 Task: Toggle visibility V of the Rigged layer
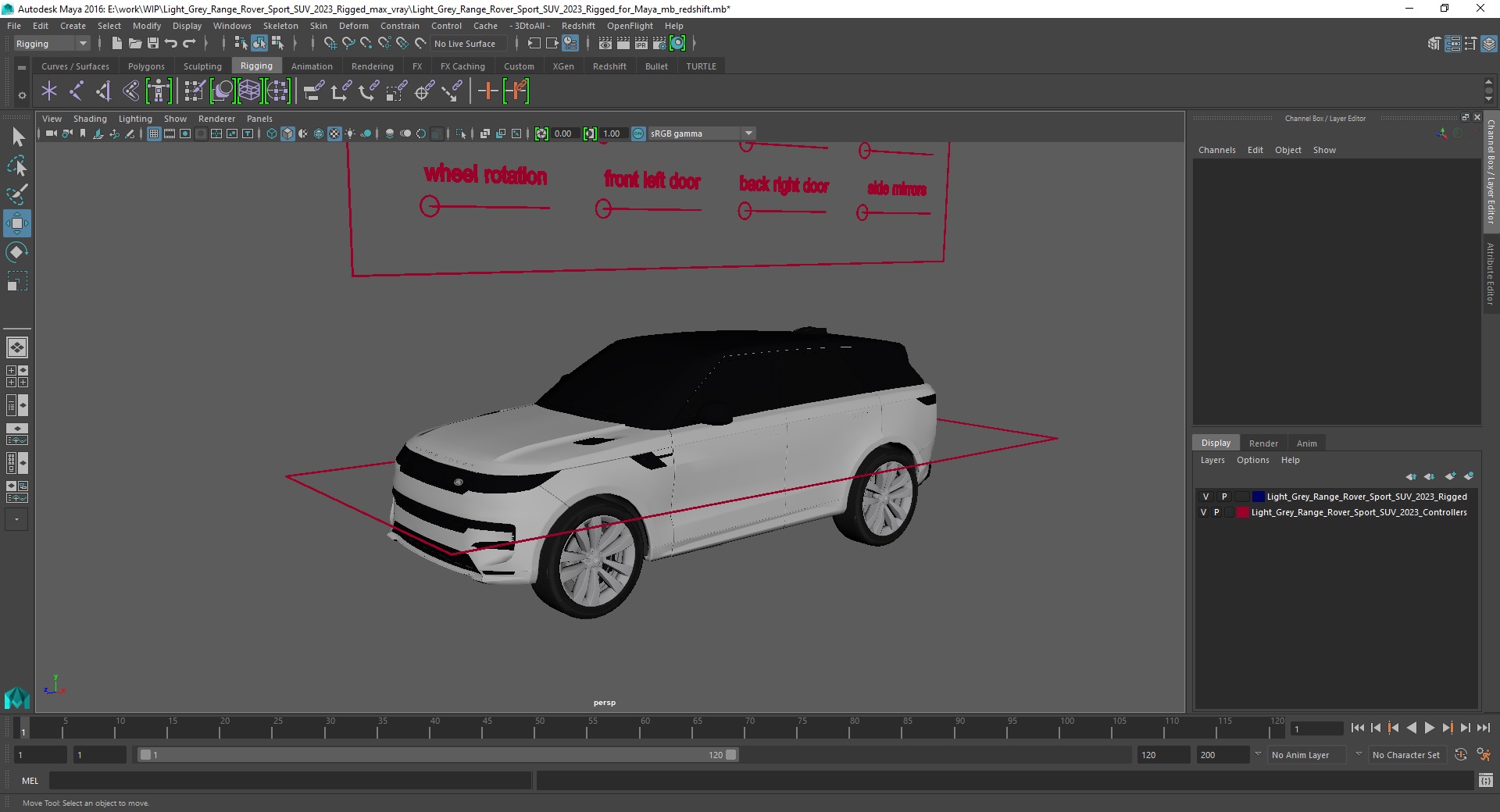(1205, 497)
